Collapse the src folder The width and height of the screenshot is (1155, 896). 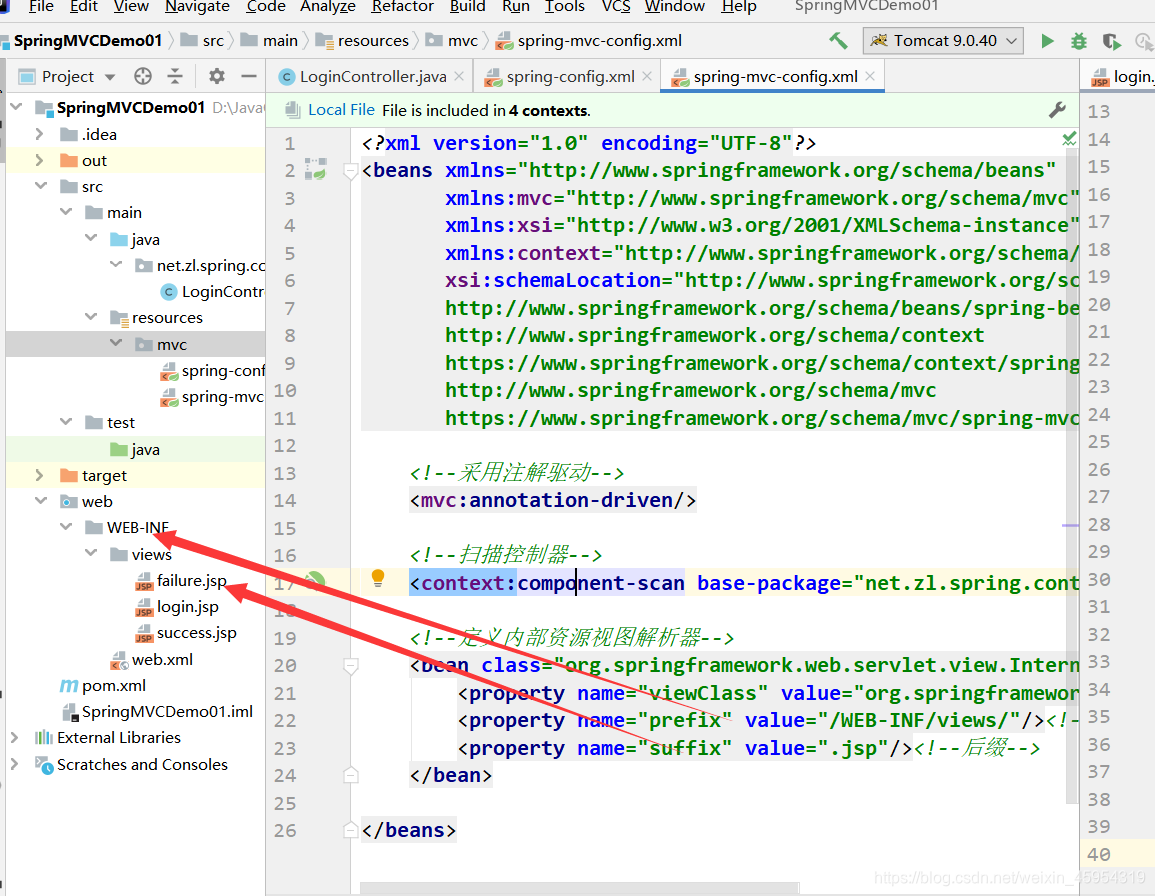pyautogui.click(x=41, y=186)
